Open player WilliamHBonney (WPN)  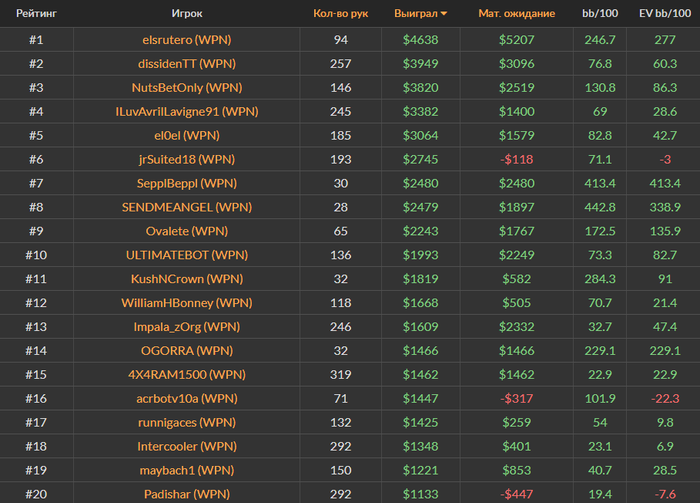187,303
